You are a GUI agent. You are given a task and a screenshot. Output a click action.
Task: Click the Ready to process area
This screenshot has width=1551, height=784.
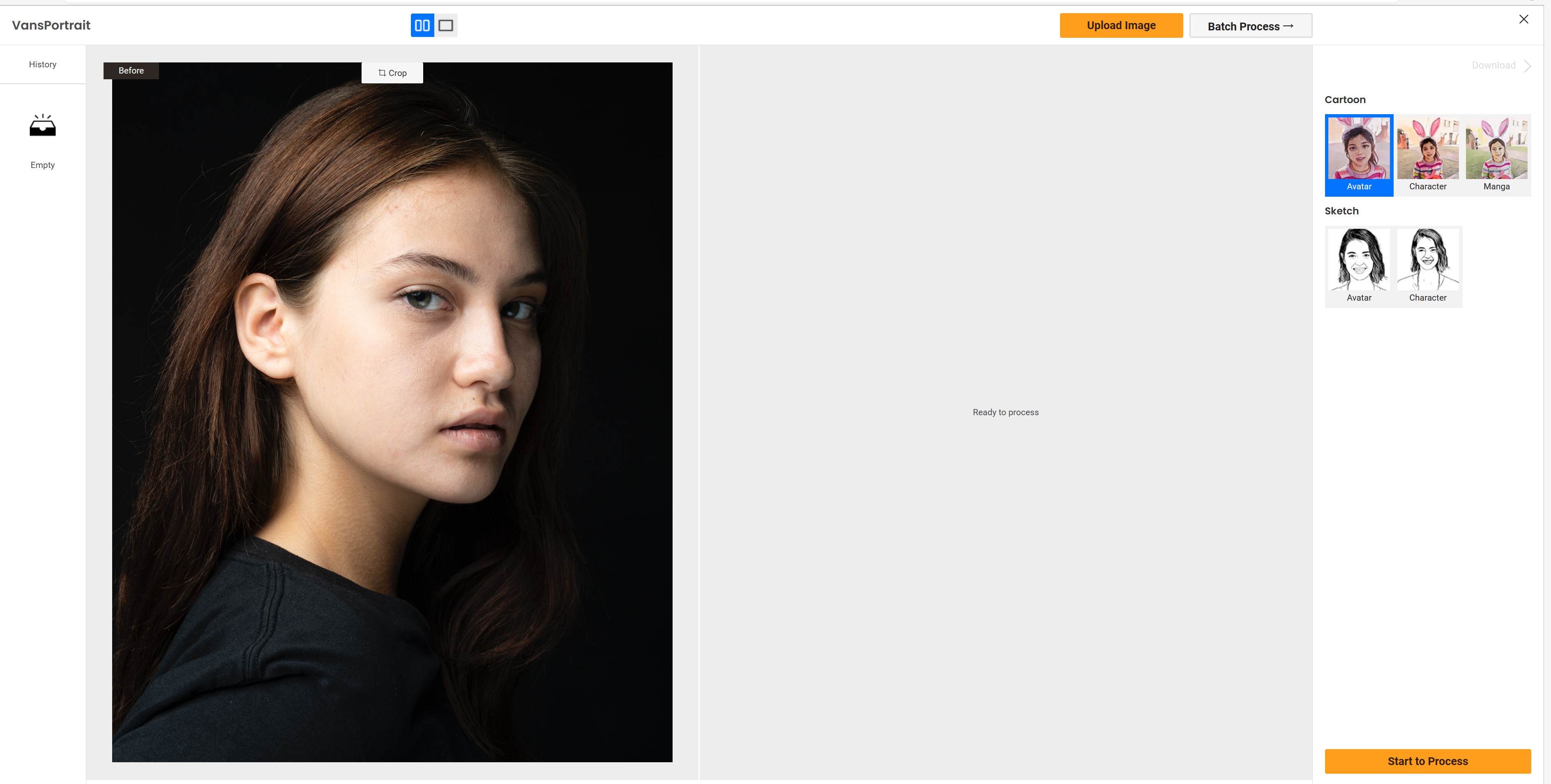tap(1005, 412)
